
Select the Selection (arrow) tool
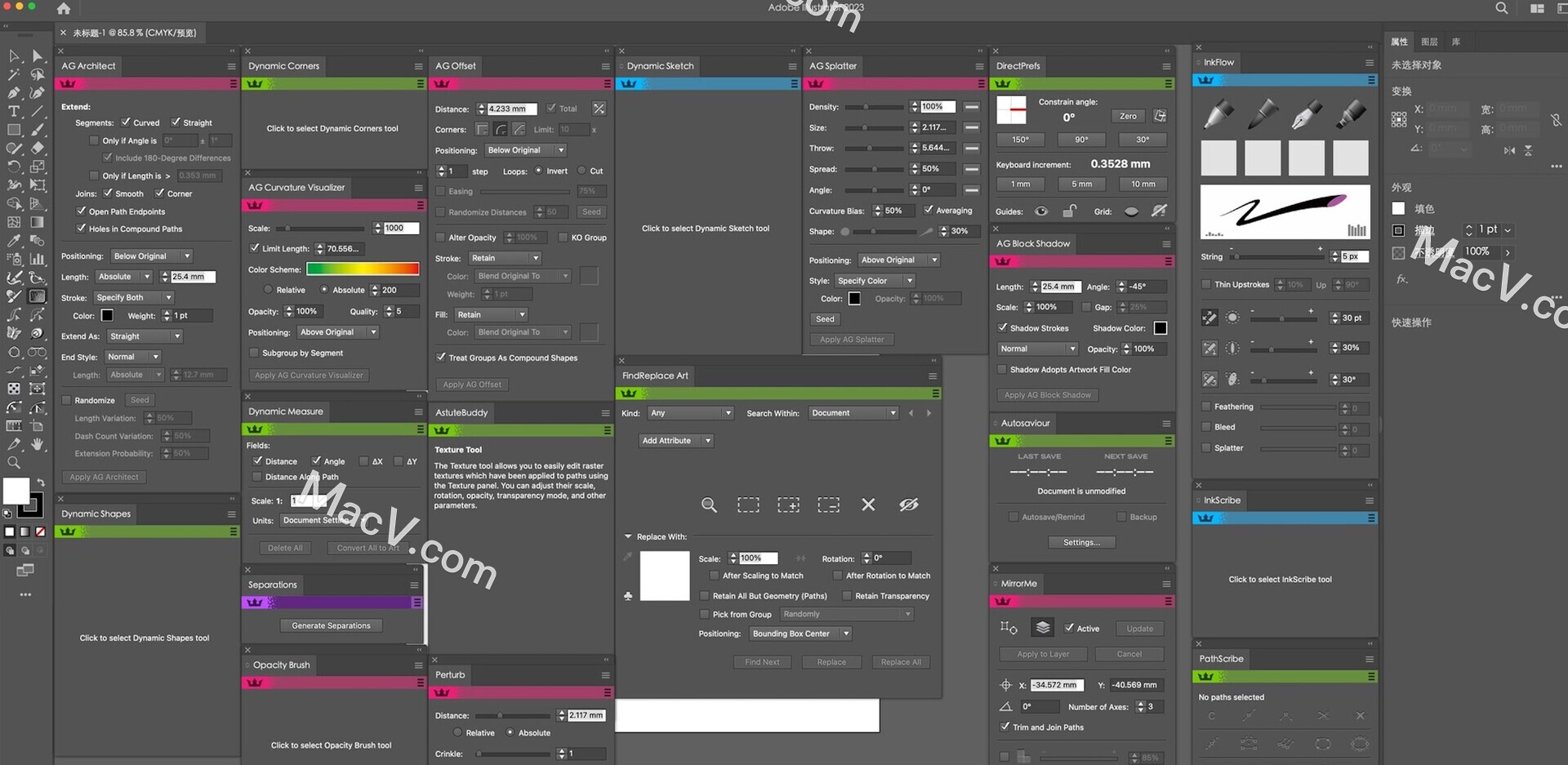pos(14,56)
